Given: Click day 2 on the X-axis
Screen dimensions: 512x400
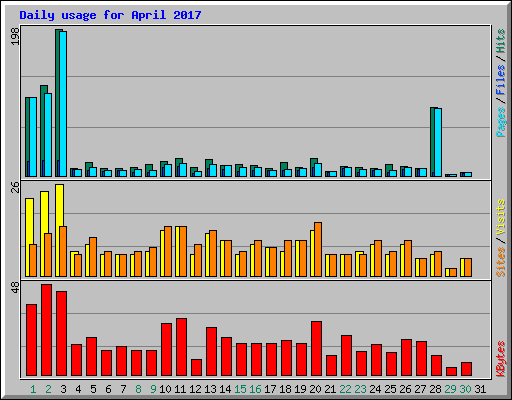Looking at the screenshot, I should pos(48,389).
